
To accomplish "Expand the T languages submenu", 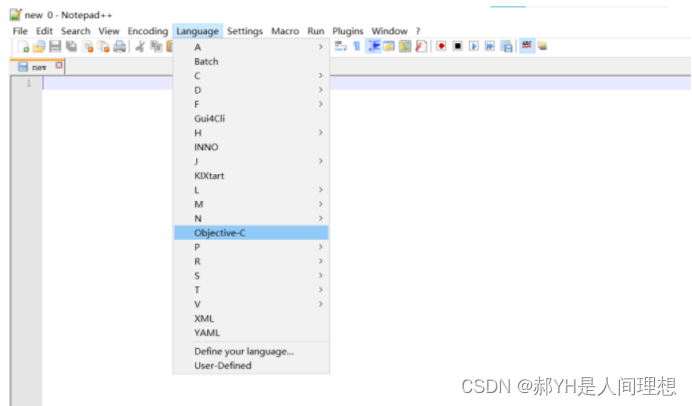I will (251, 290).
